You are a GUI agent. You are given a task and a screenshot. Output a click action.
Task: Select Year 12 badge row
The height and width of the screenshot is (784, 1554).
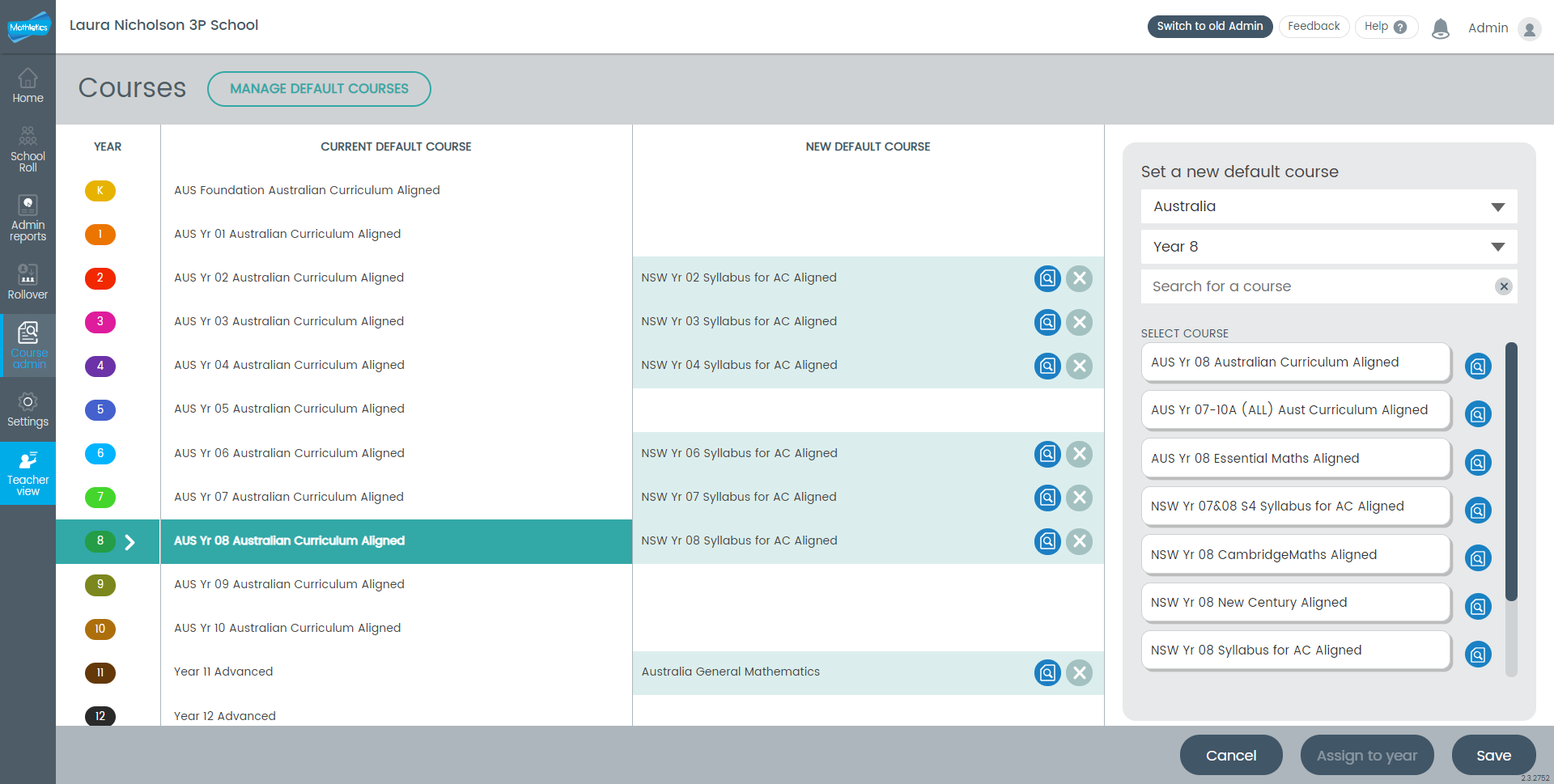tap(100, 716)
